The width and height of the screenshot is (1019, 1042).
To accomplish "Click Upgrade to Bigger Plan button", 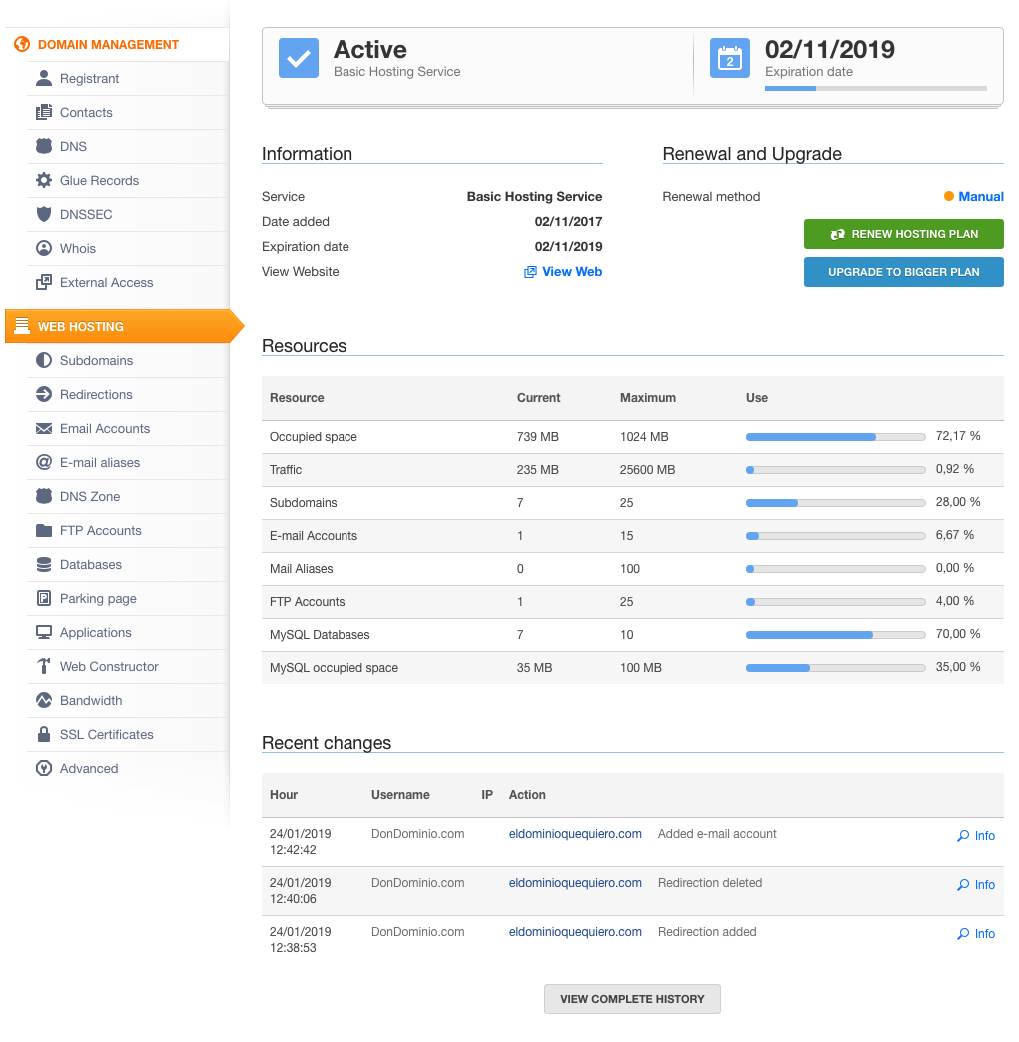I will 903,272.
